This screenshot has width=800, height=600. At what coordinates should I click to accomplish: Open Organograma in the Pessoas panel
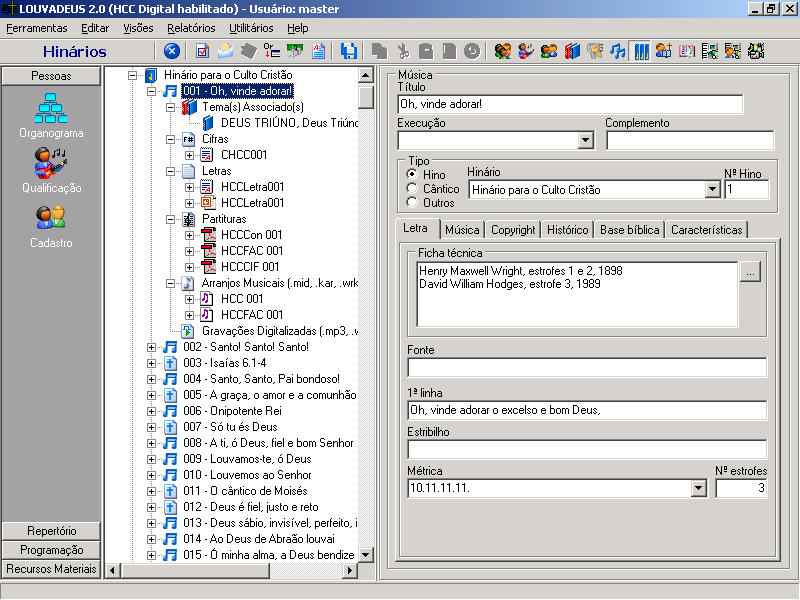[x=51, y=116]
